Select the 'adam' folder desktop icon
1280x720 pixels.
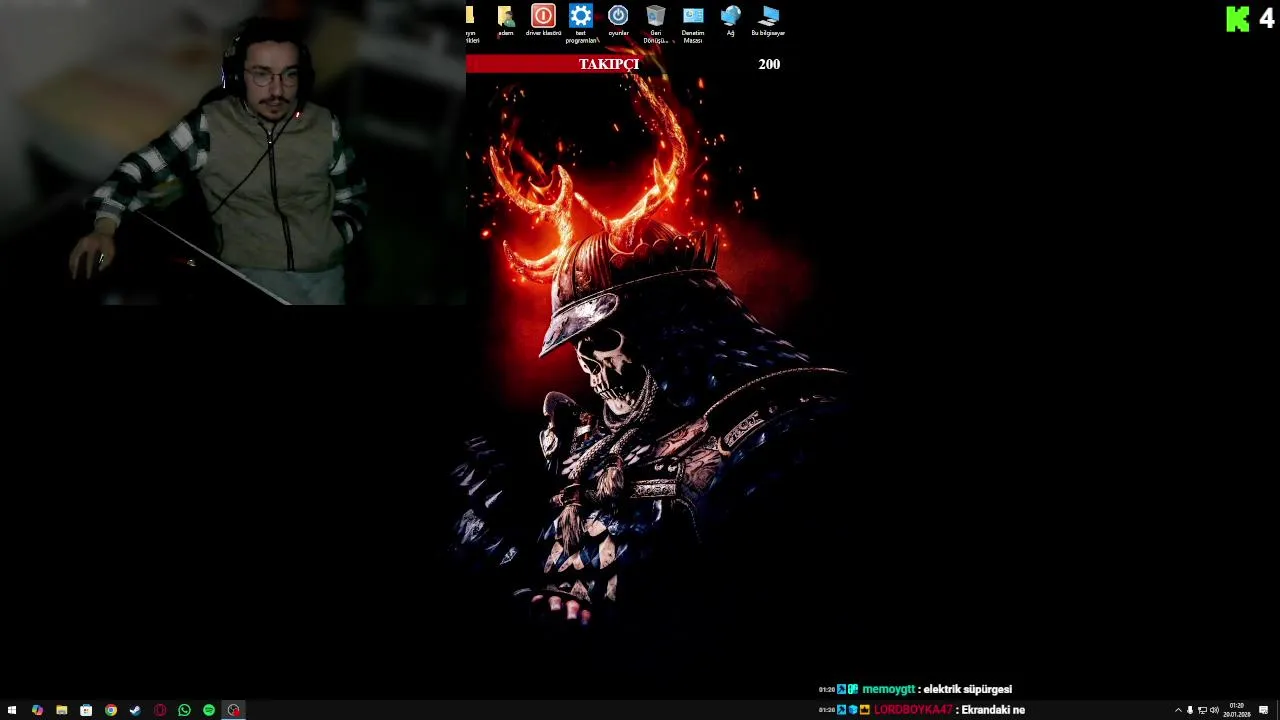[506, 21]
